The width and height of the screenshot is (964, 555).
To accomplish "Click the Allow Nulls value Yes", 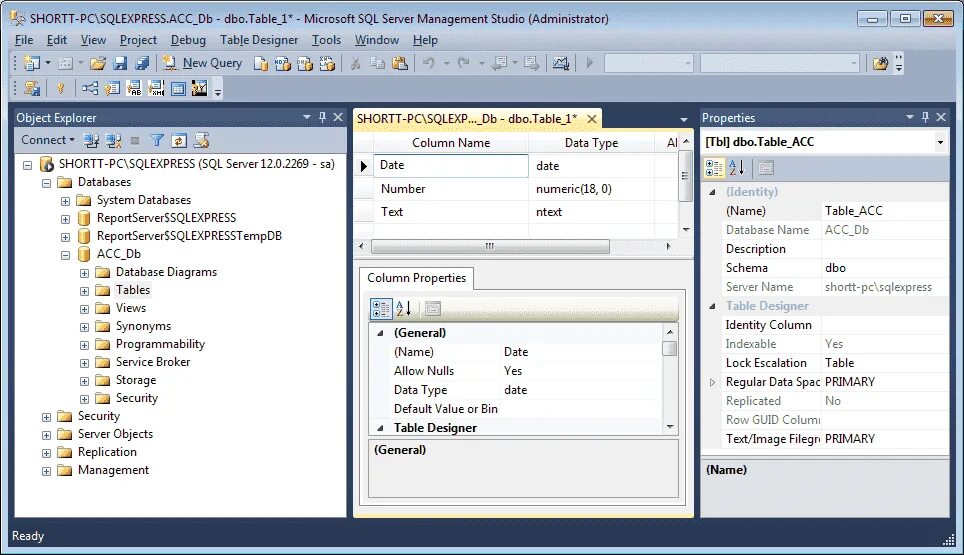I will point(581,371).
